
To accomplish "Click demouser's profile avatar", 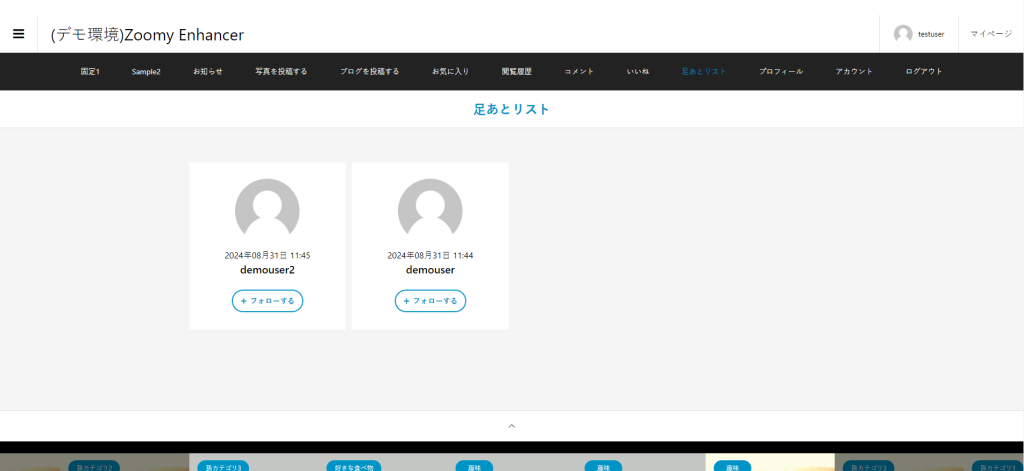I will click(430, 211).
